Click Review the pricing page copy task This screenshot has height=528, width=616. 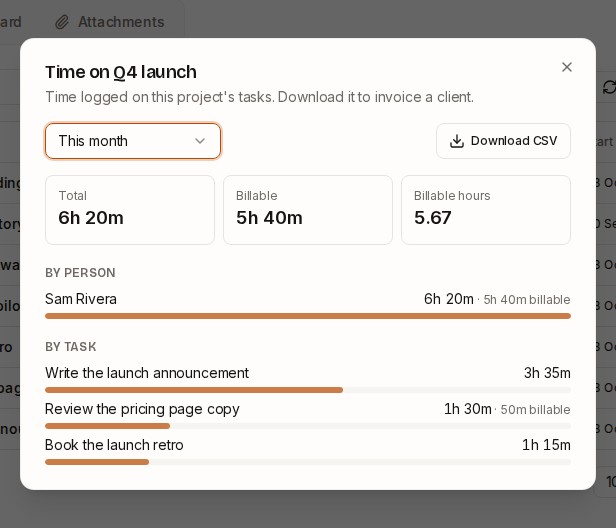click(142, 409)
